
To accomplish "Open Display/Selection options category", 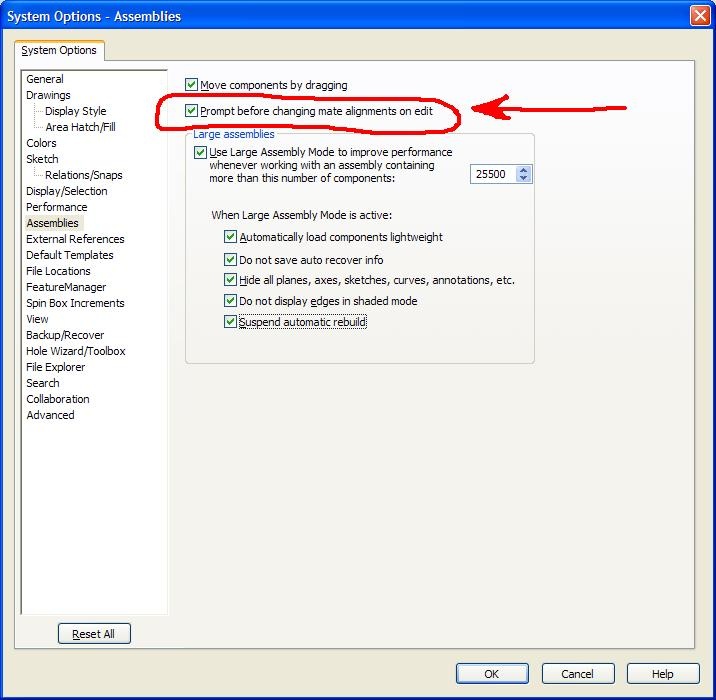I will 67,191.
